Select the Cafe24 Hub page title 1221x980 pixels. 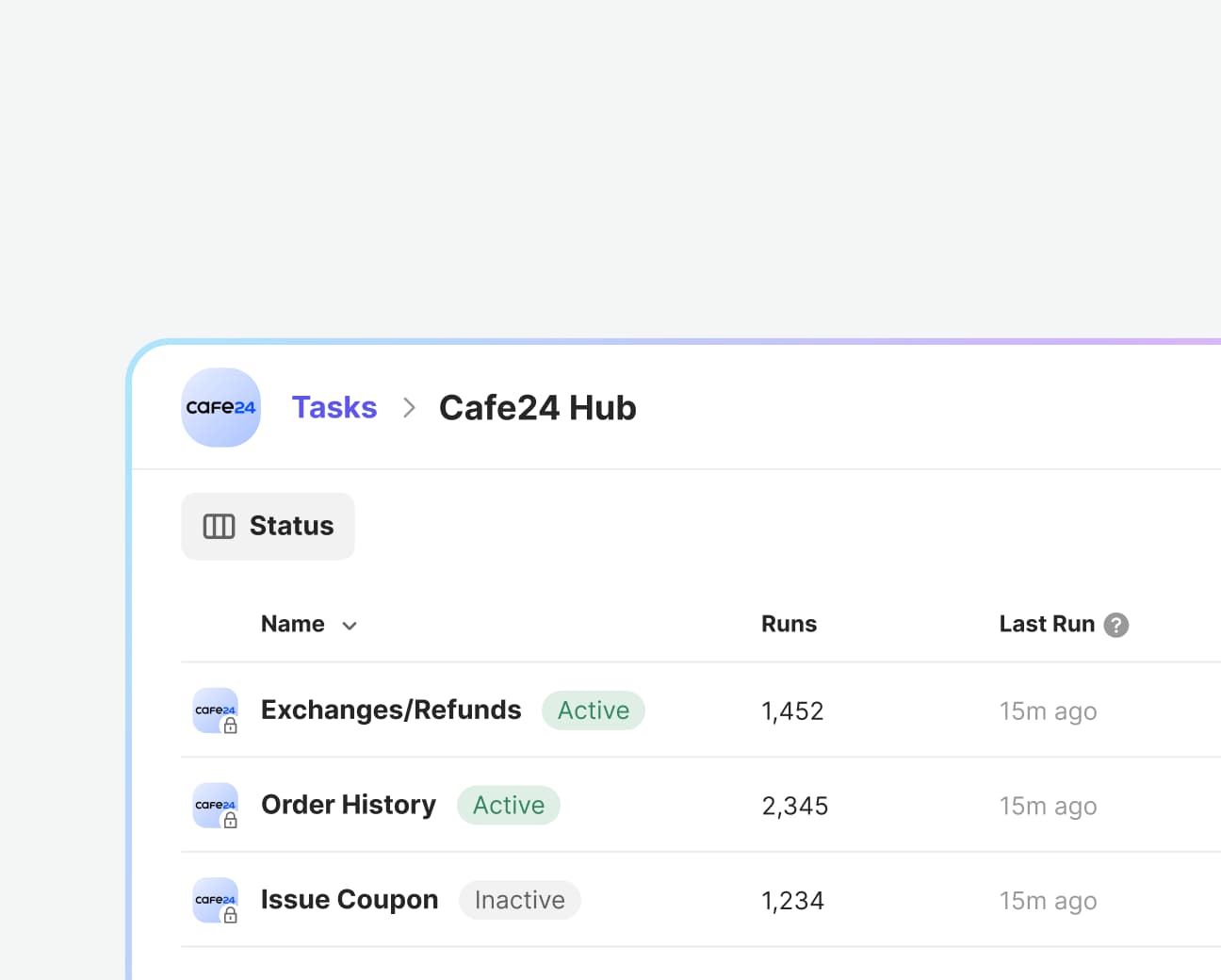tap(537, 407)
